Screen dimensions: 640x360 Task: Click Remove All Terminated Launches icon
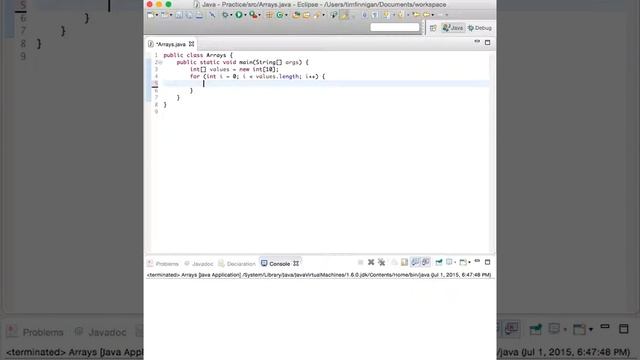tap(382, 262)
